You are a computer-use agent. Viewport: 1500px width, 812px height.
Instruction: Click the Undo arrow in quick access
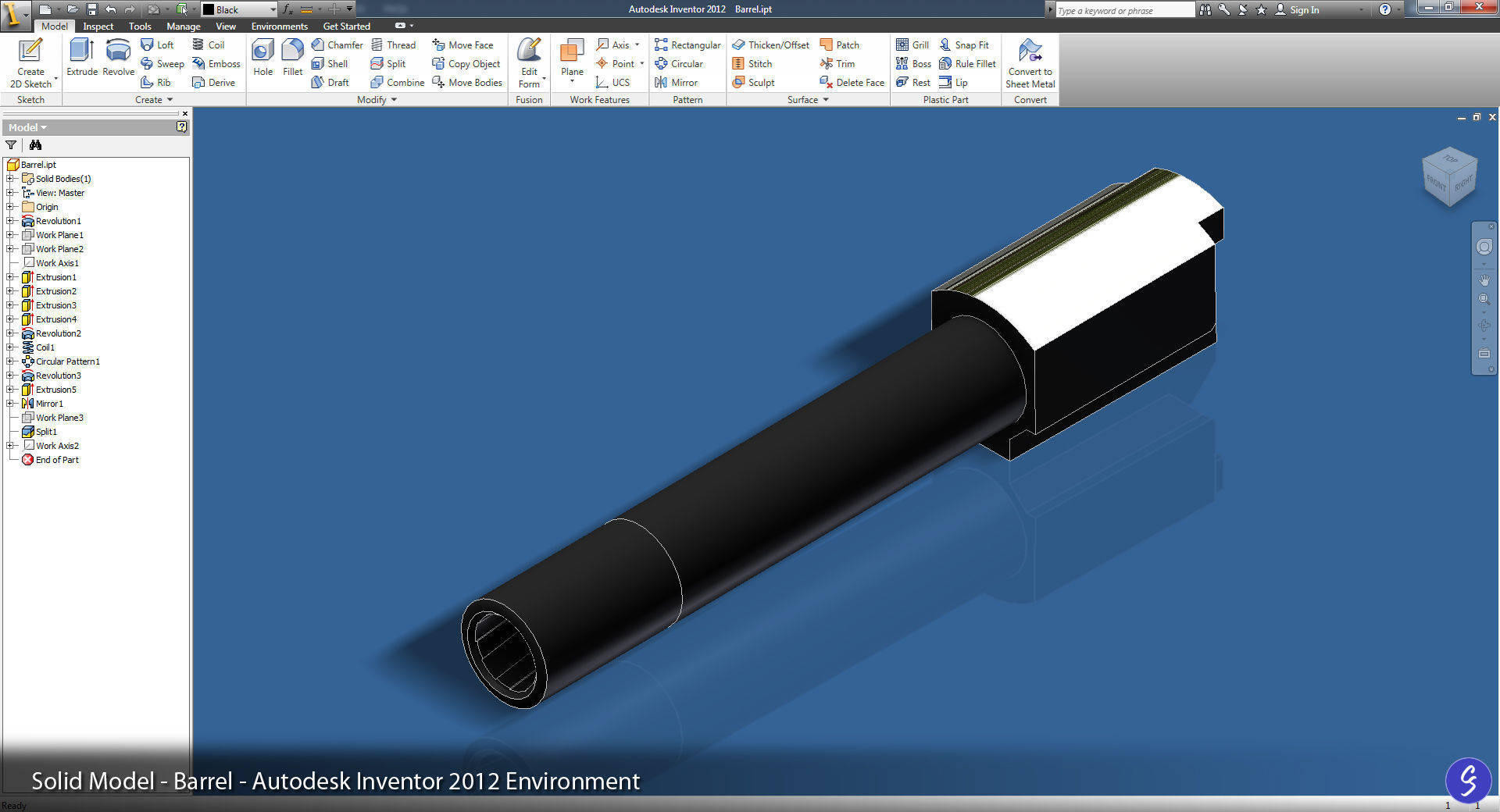point(111,9)
